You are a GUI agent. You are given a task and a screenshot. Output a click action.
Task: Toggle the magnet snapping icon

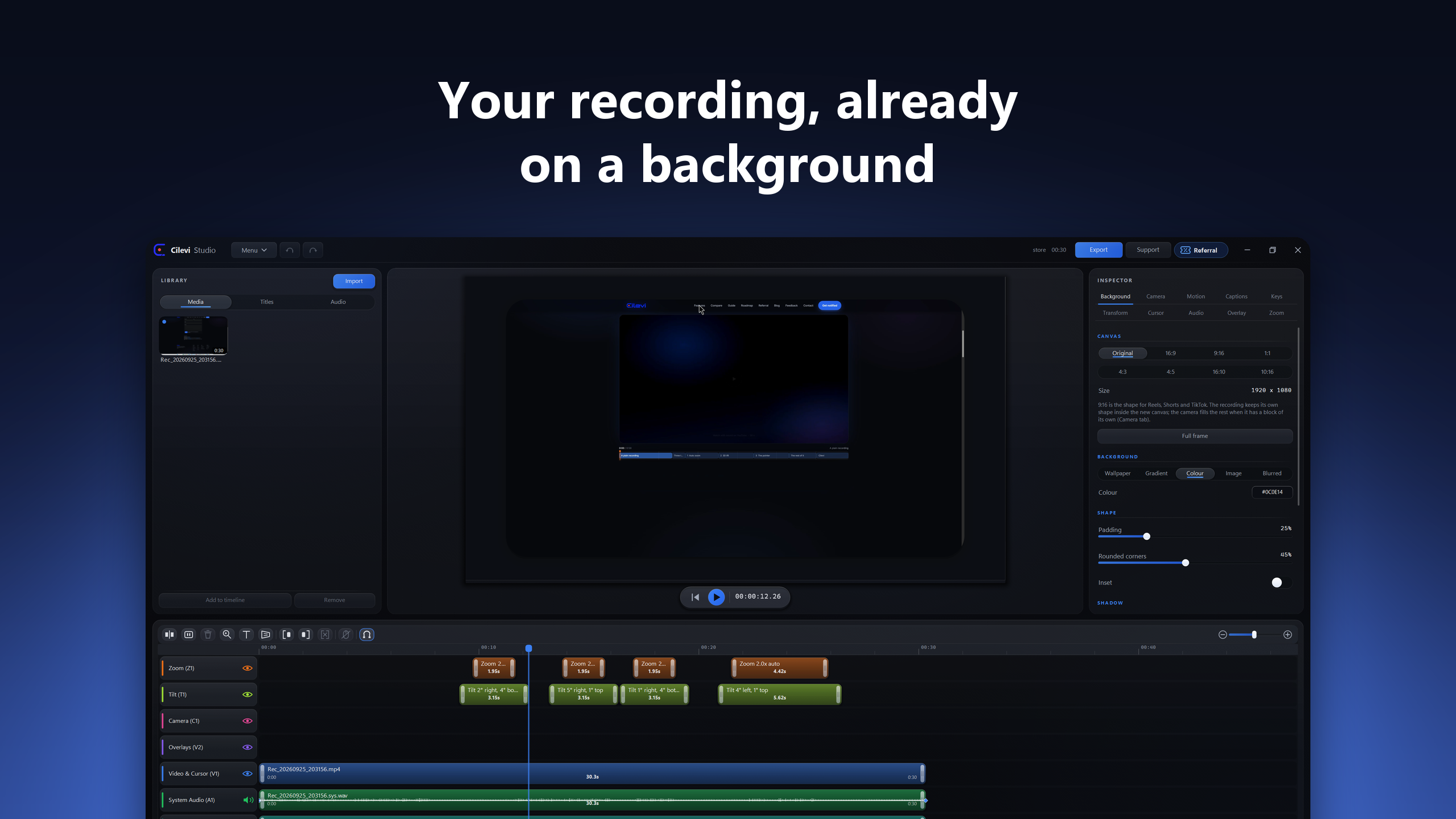pos(367,634)
